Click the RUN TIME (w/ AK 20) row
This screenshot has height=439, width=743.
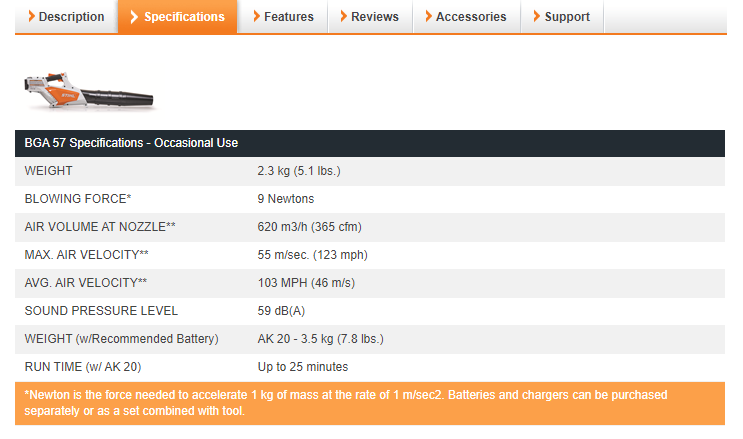pos(370,367)
